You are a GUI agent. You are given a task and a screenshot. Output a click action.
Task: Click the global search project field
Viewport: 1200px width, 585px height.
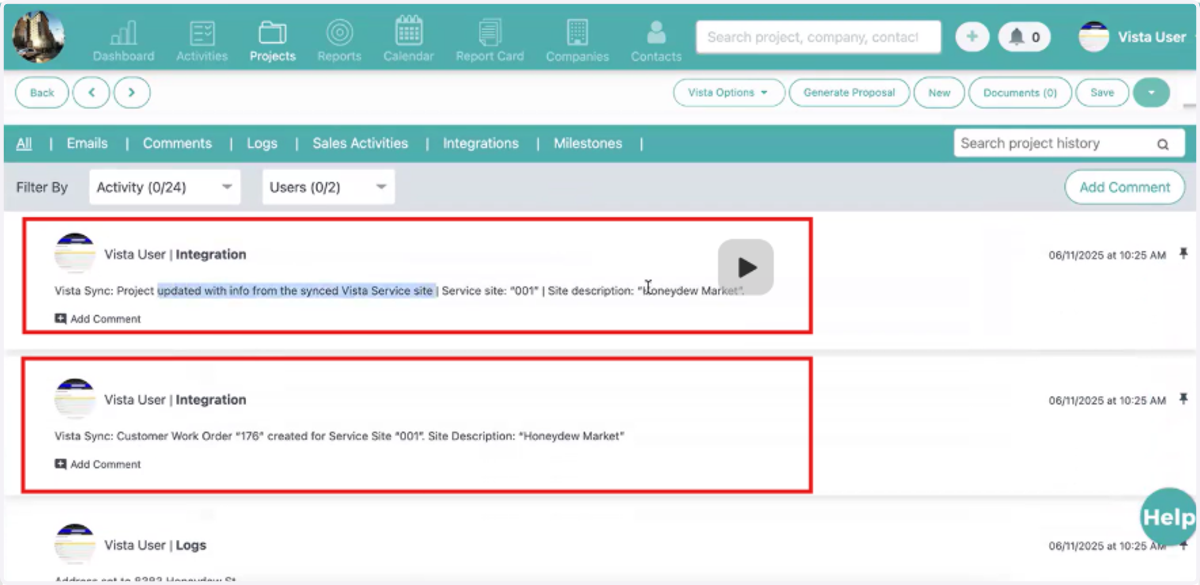[818, 37]
